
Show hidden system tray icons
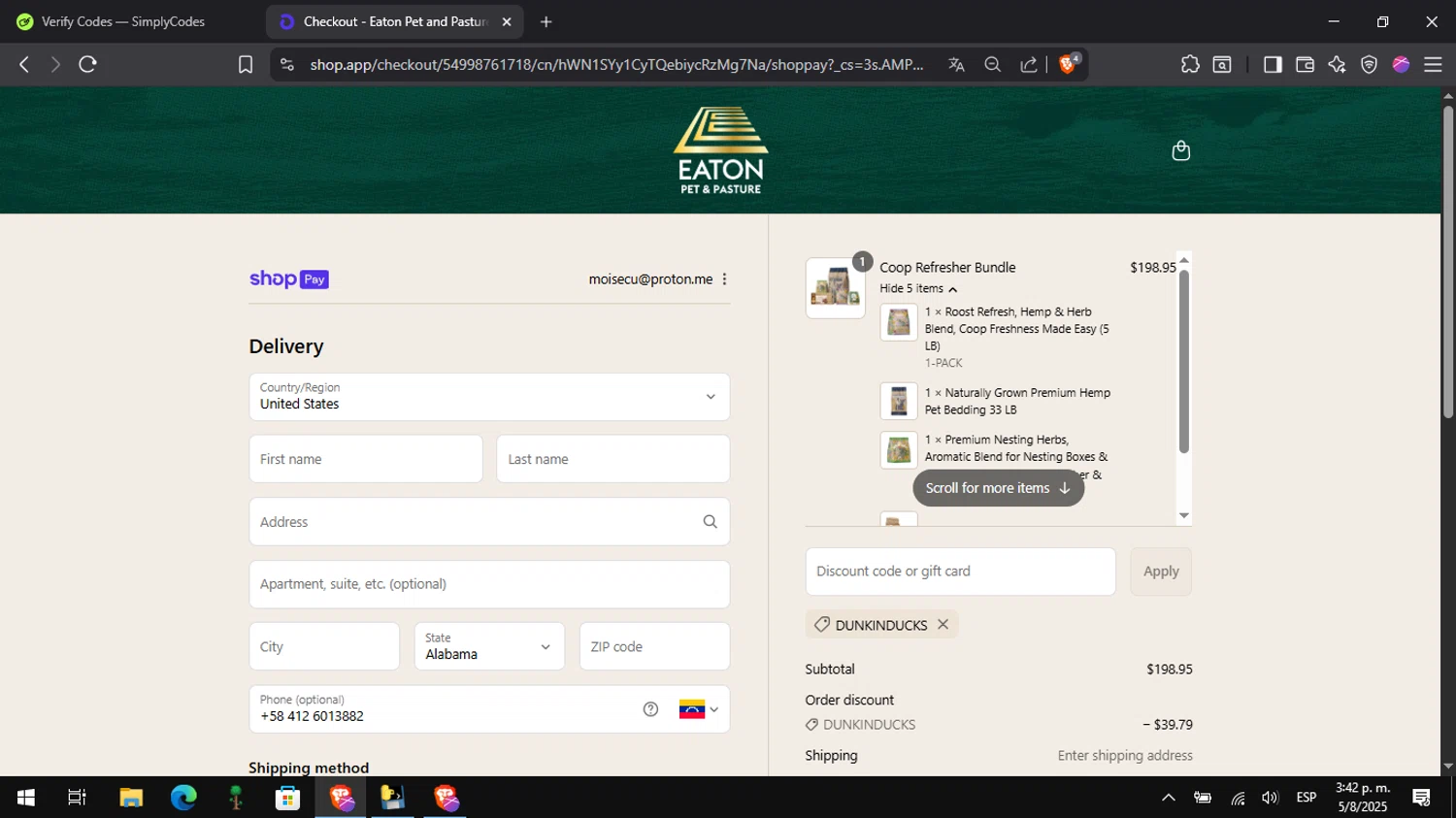click(x=1169, y=798)
